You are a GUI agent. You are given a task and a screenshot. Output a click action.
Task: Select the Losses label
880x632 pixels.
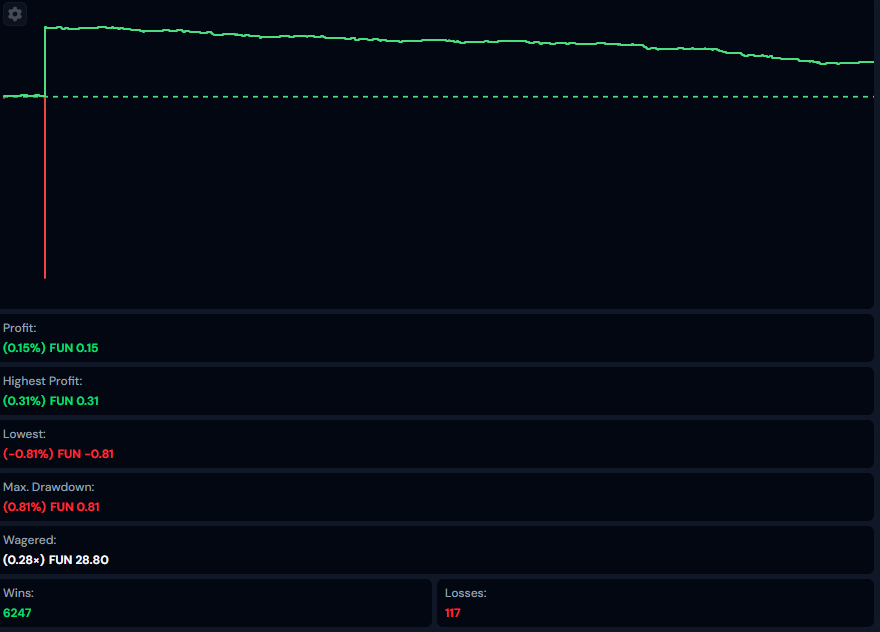click(465, 593)
